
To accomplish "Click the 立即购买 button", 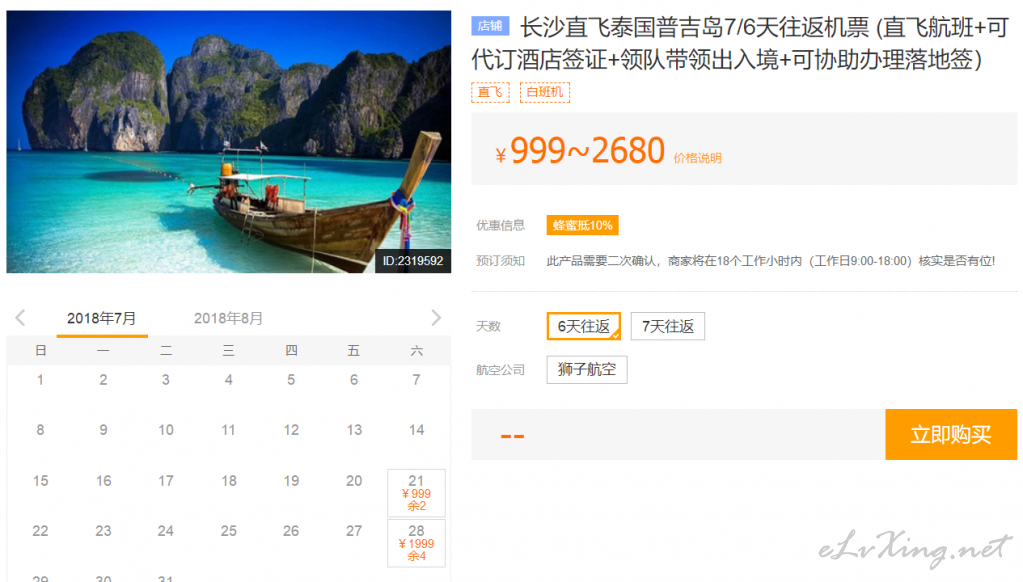I will pyautogui.click(x=951, y=435).
